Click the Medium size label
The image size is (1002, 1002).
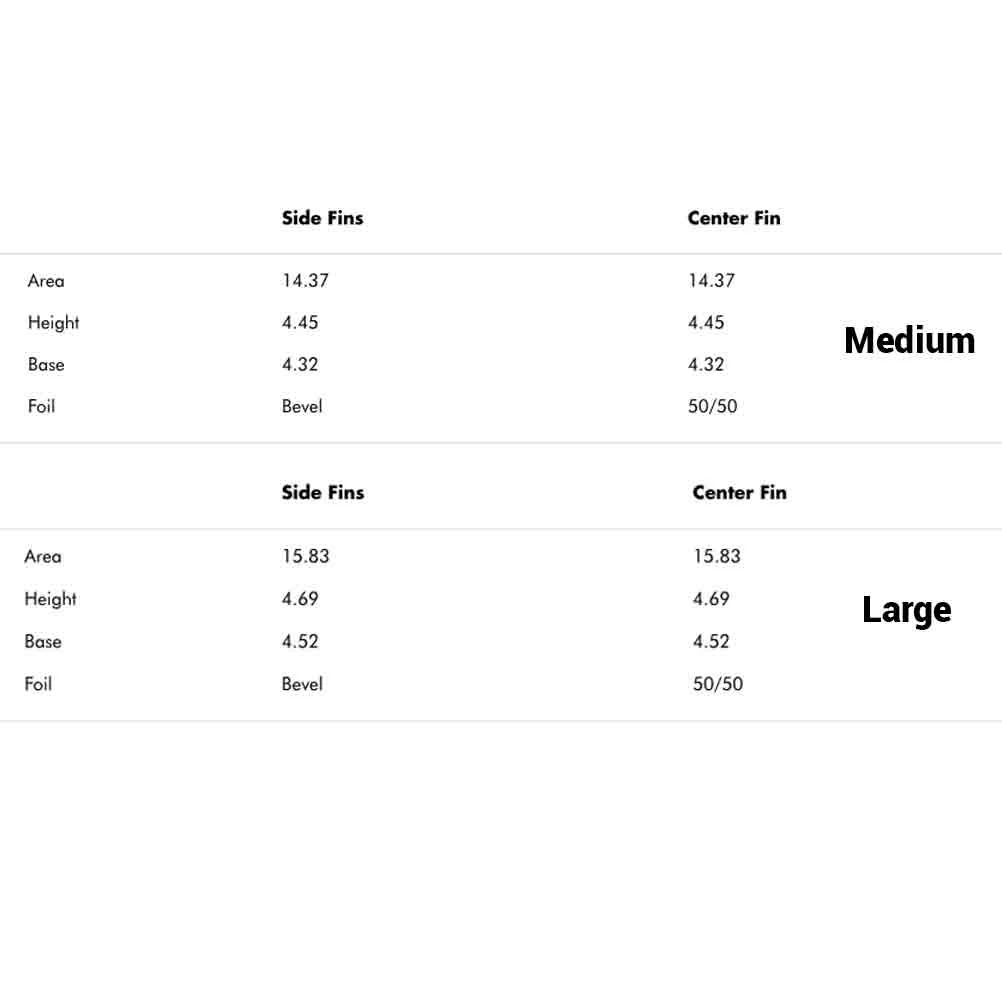(909, 341)
